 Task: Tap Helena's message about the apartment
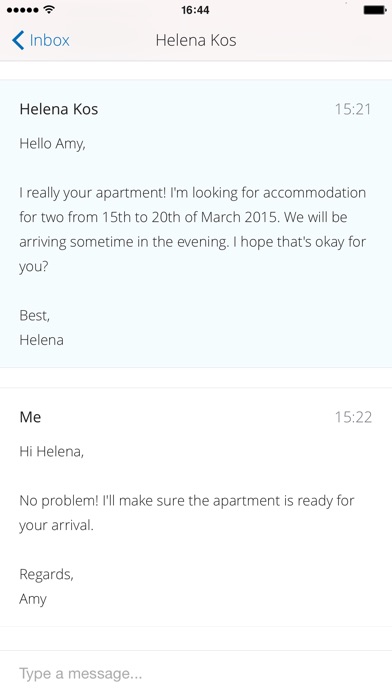[193, 229]
